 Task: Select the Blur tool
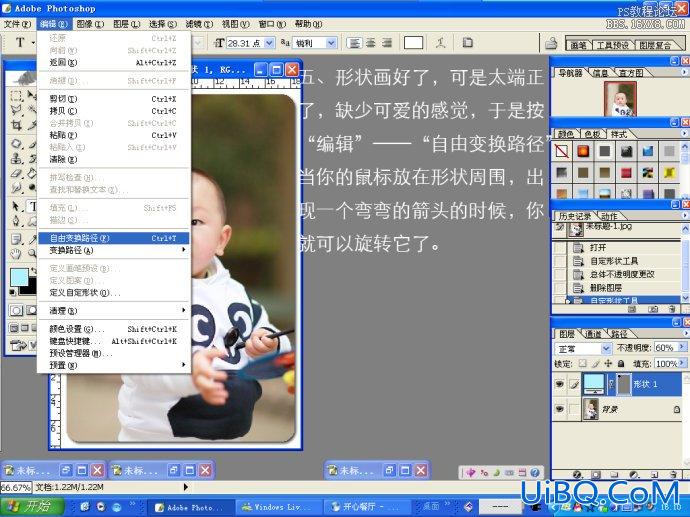click(x=16, y=188)
